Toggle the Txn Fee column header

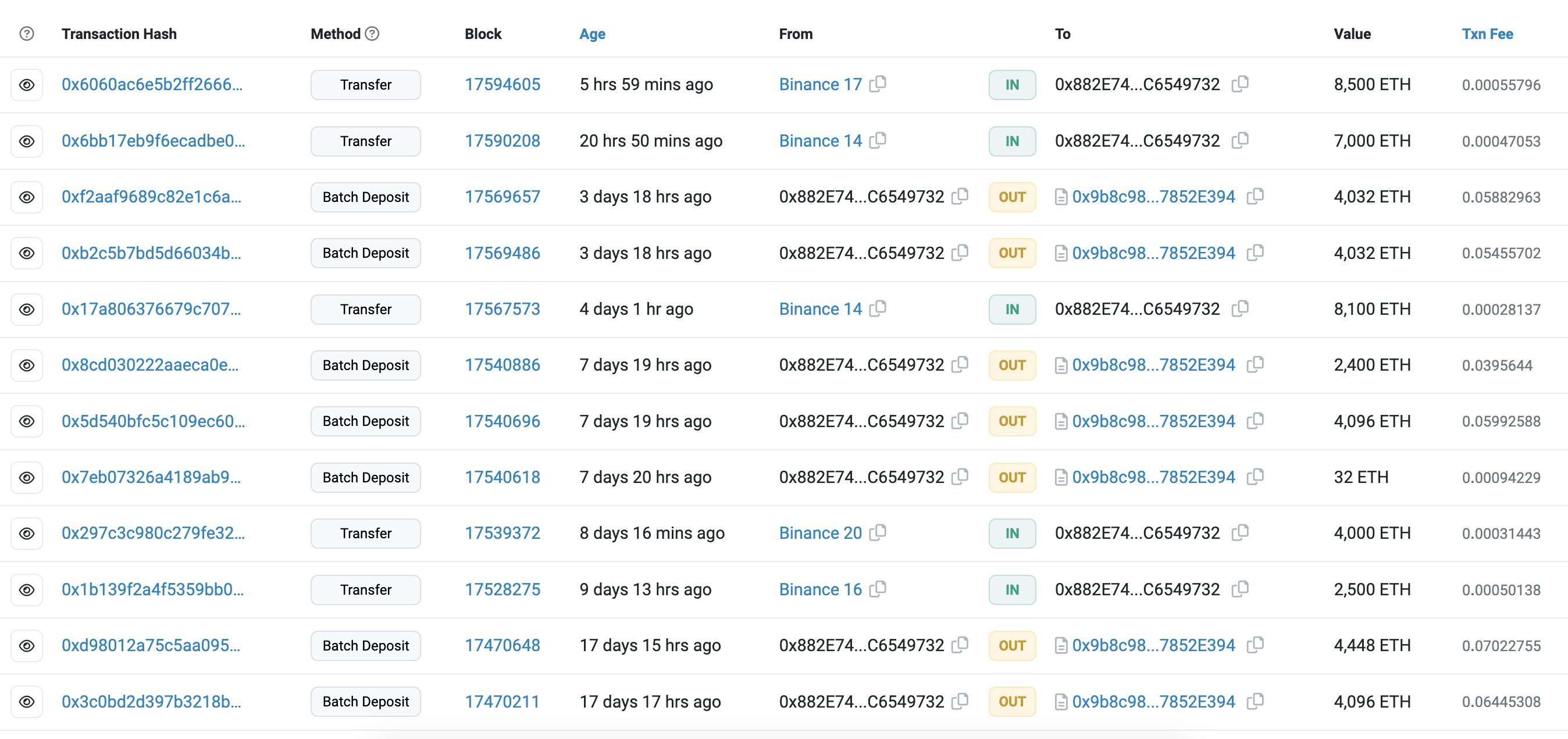pyautogui.click(x=1487, y=34)
